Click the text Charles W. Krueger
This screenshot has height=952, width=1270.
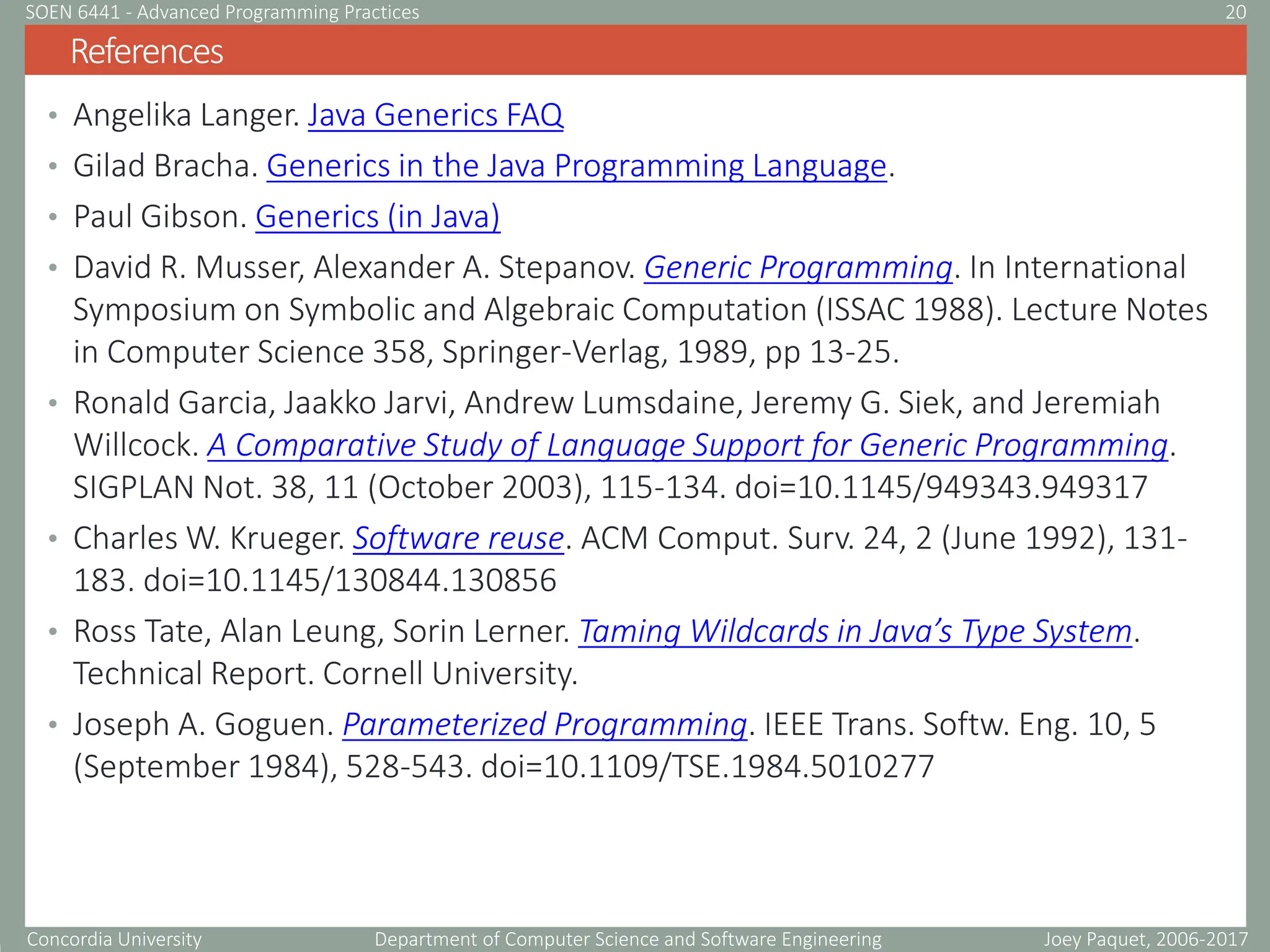[209, 538]
